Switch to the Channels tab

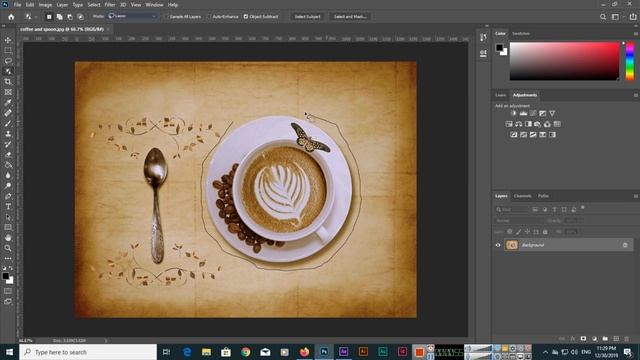(522, 196)
